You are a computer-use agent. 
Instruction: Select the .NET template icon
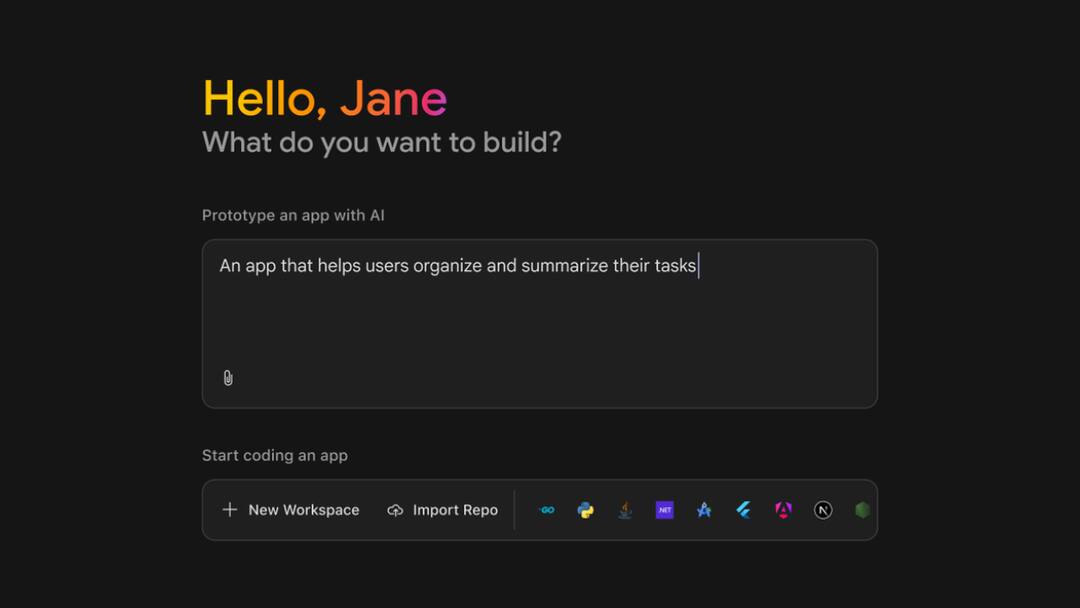point(664,510)
